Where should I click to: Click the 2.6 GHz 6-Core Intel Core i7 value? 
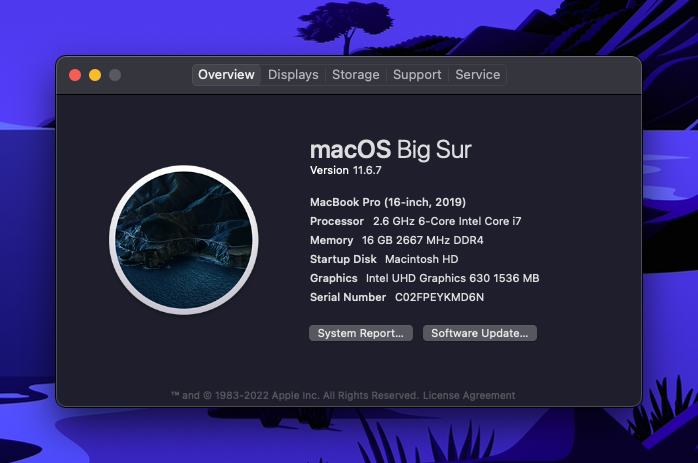[x=447, y=221]
